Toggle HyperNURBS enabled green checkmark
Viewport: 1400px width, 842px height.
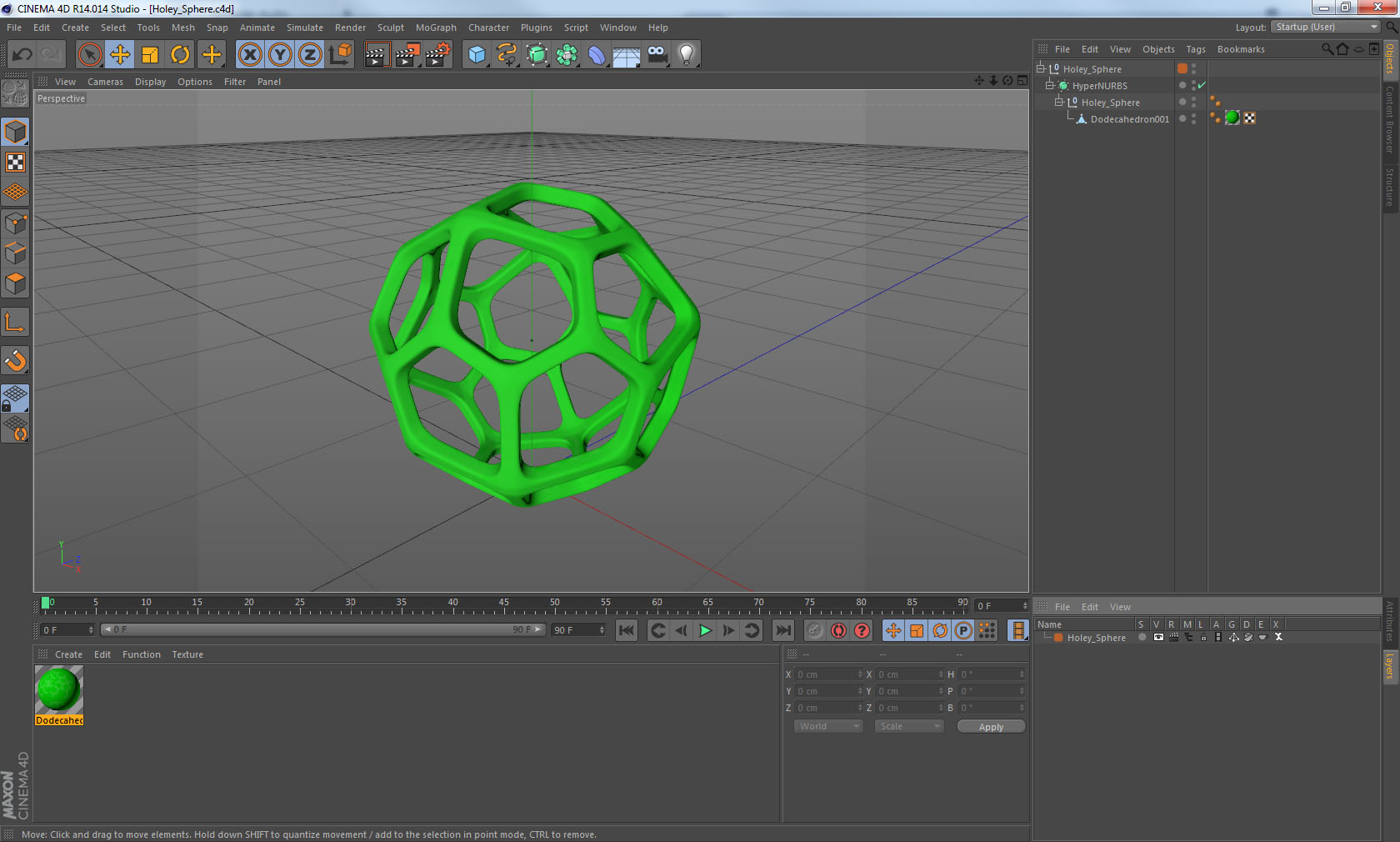tap(1202, 85)
